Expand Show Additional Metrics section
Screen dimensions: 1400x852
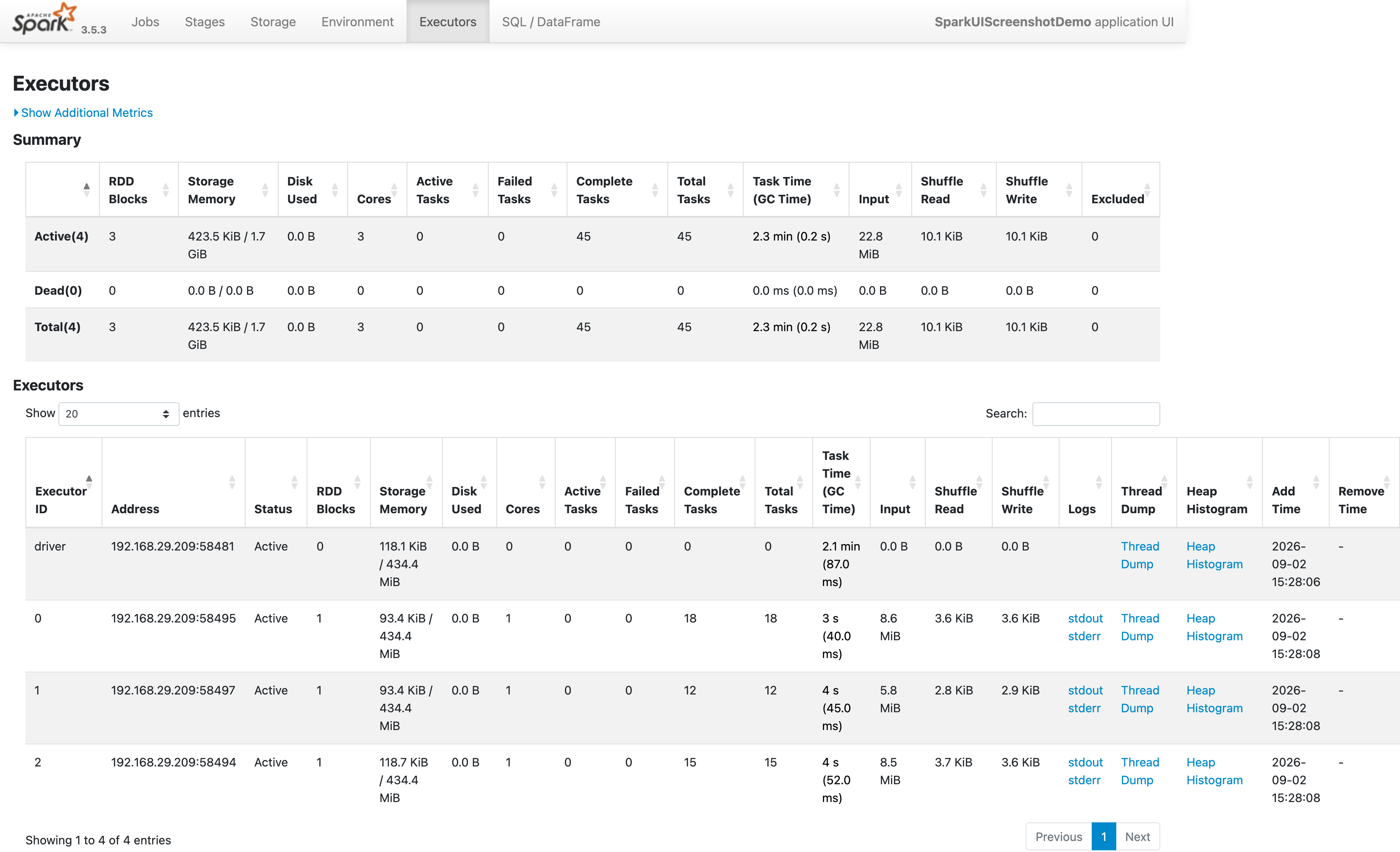click(x=83, y=113)
